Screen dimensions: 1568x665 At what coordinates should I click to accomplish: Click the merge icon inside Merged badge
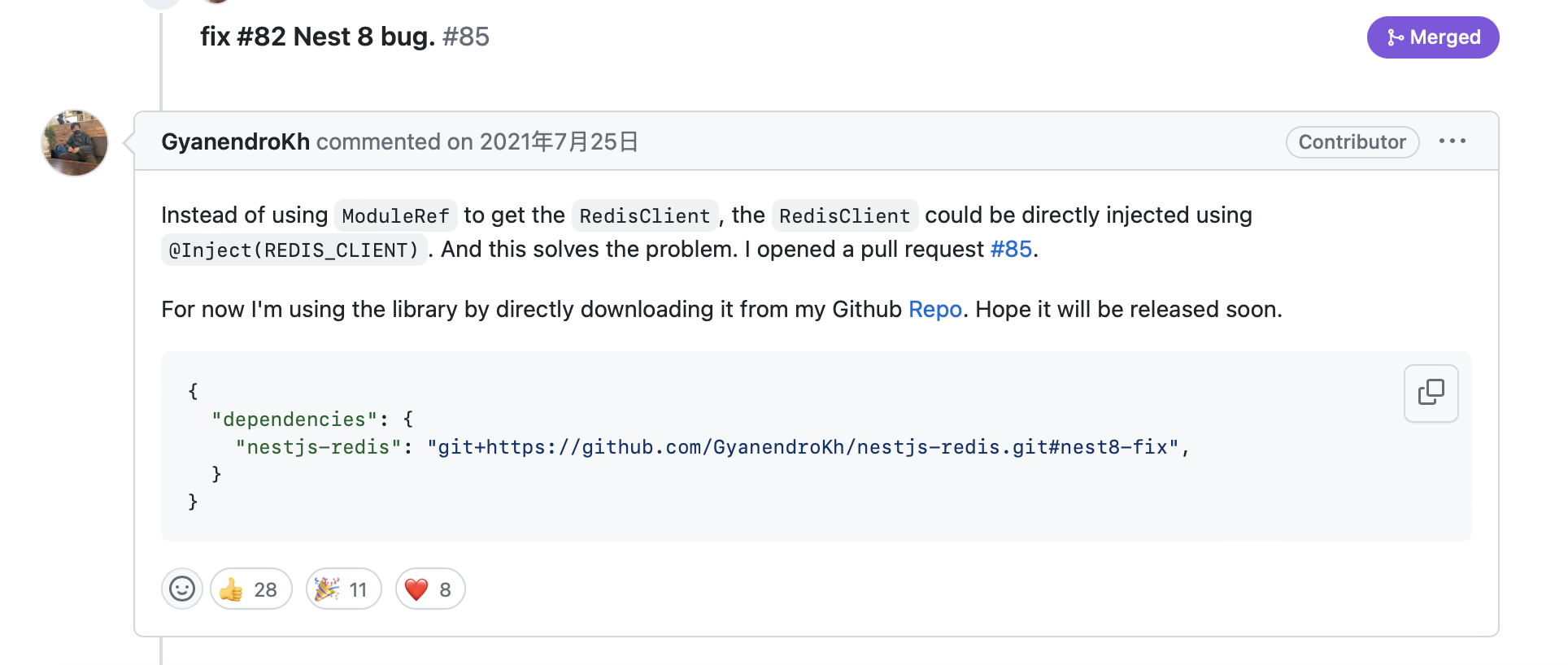click(x=1396, y=37)
